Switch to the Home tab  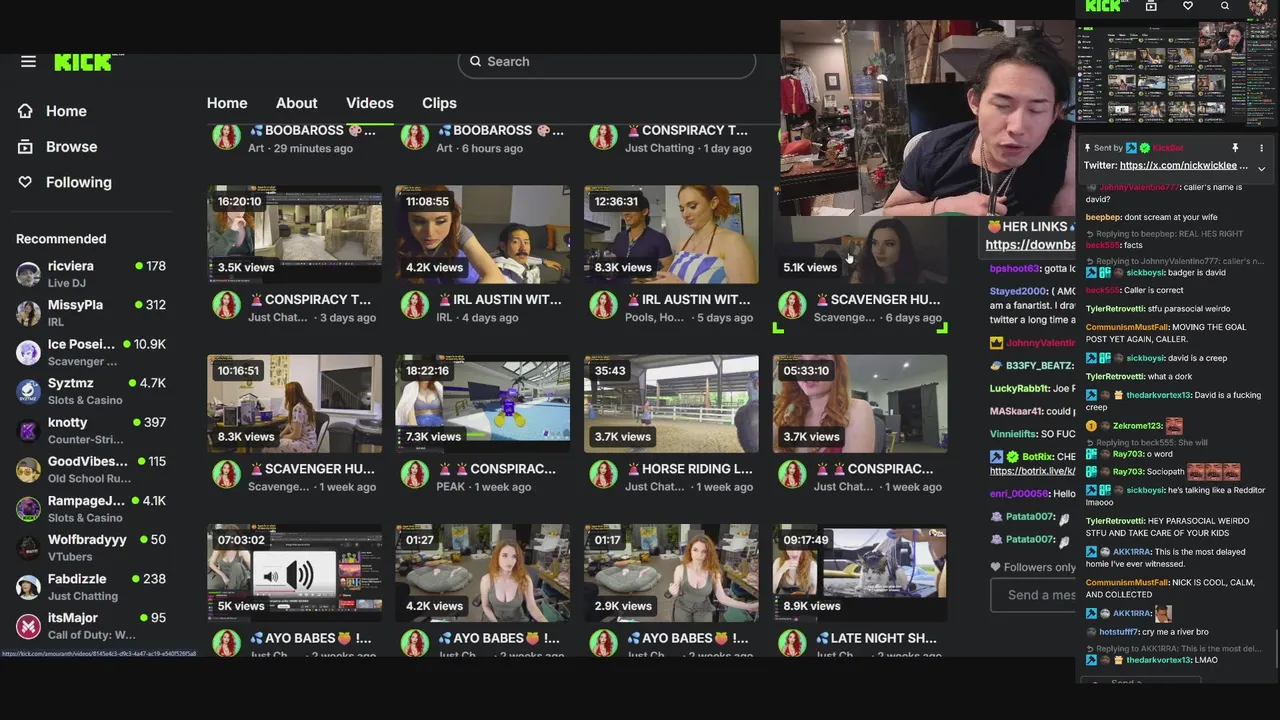tap(227, 103)
